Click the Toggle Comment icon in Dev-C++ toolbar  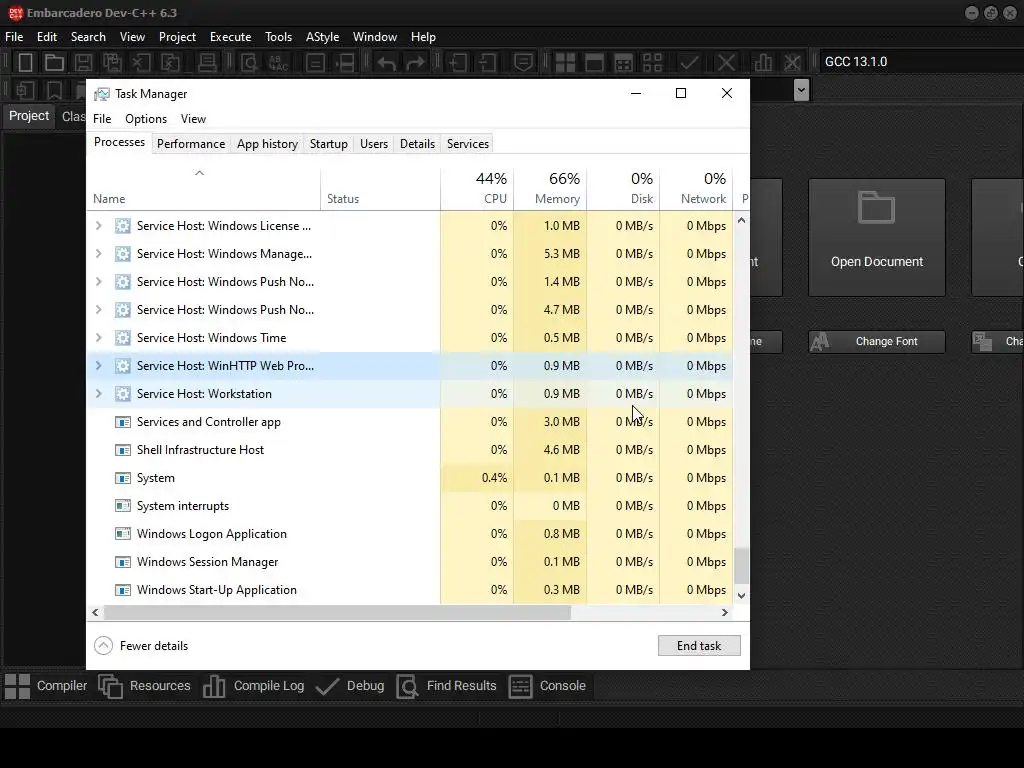(523, 63)
